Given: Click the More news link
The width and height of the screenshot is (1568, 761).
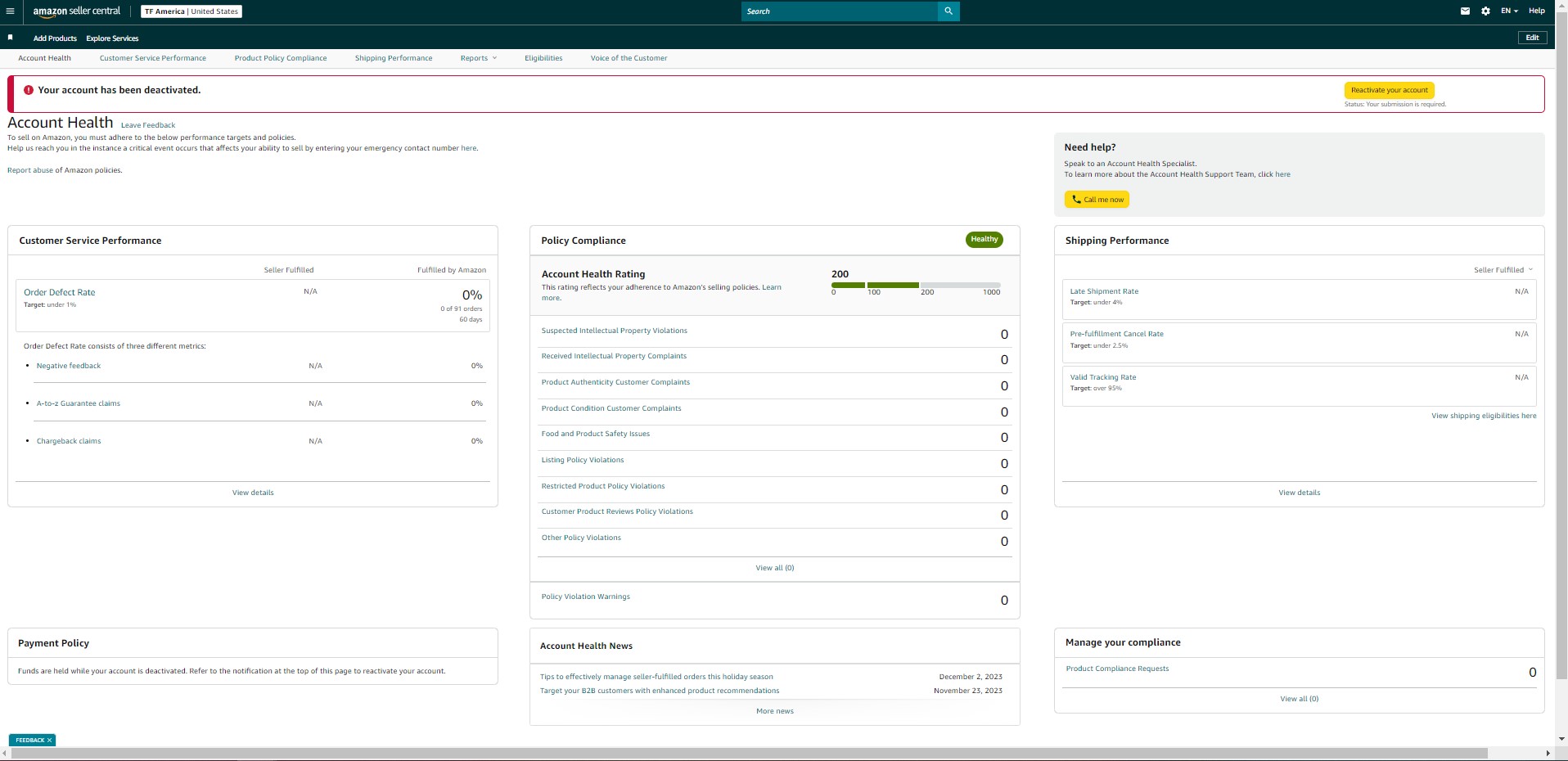Looking at the screenshot, I should click(775, 711).
